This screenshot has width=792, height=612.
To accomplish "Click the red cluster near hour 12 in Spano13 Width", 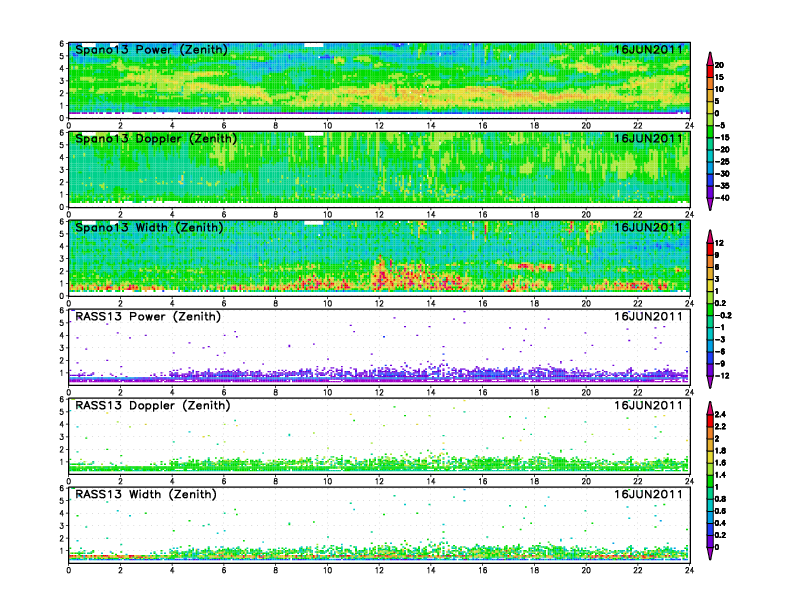I will pyautogui.click(x=381, y=272).
